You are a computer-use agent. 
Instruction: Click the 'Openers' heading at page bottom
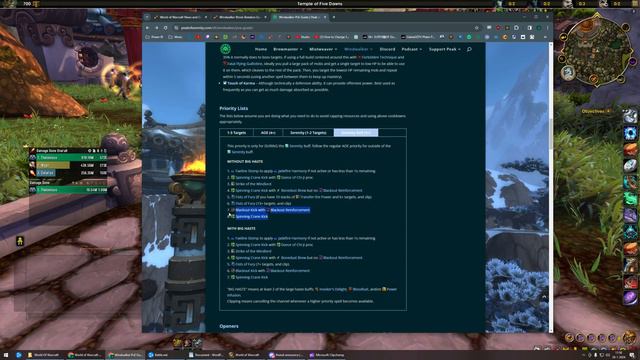coord(229,327)
